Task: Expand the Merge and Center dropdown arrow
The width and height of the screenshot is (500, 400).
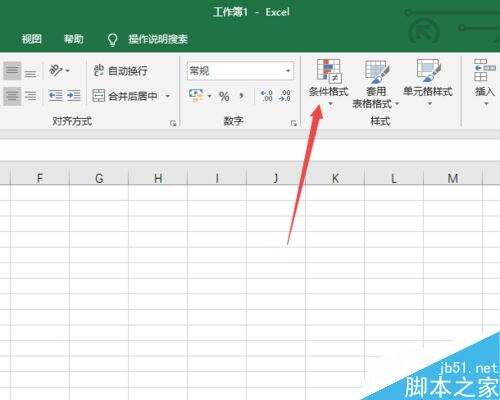Action: click(168, 96)
